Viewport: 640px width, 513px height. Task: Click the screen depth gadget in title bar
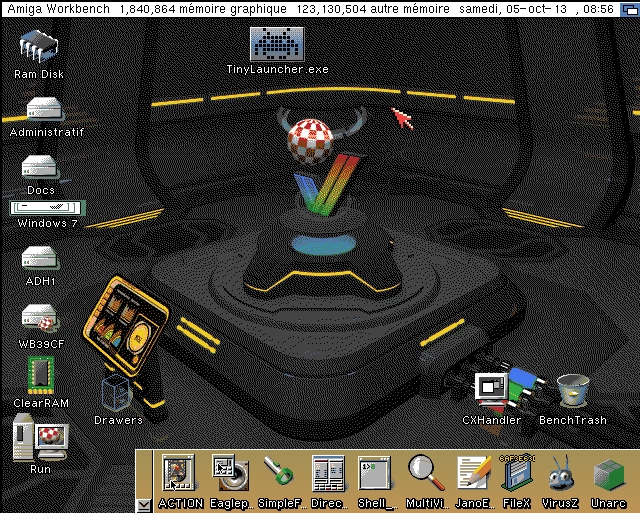click(x=629, y=9)
